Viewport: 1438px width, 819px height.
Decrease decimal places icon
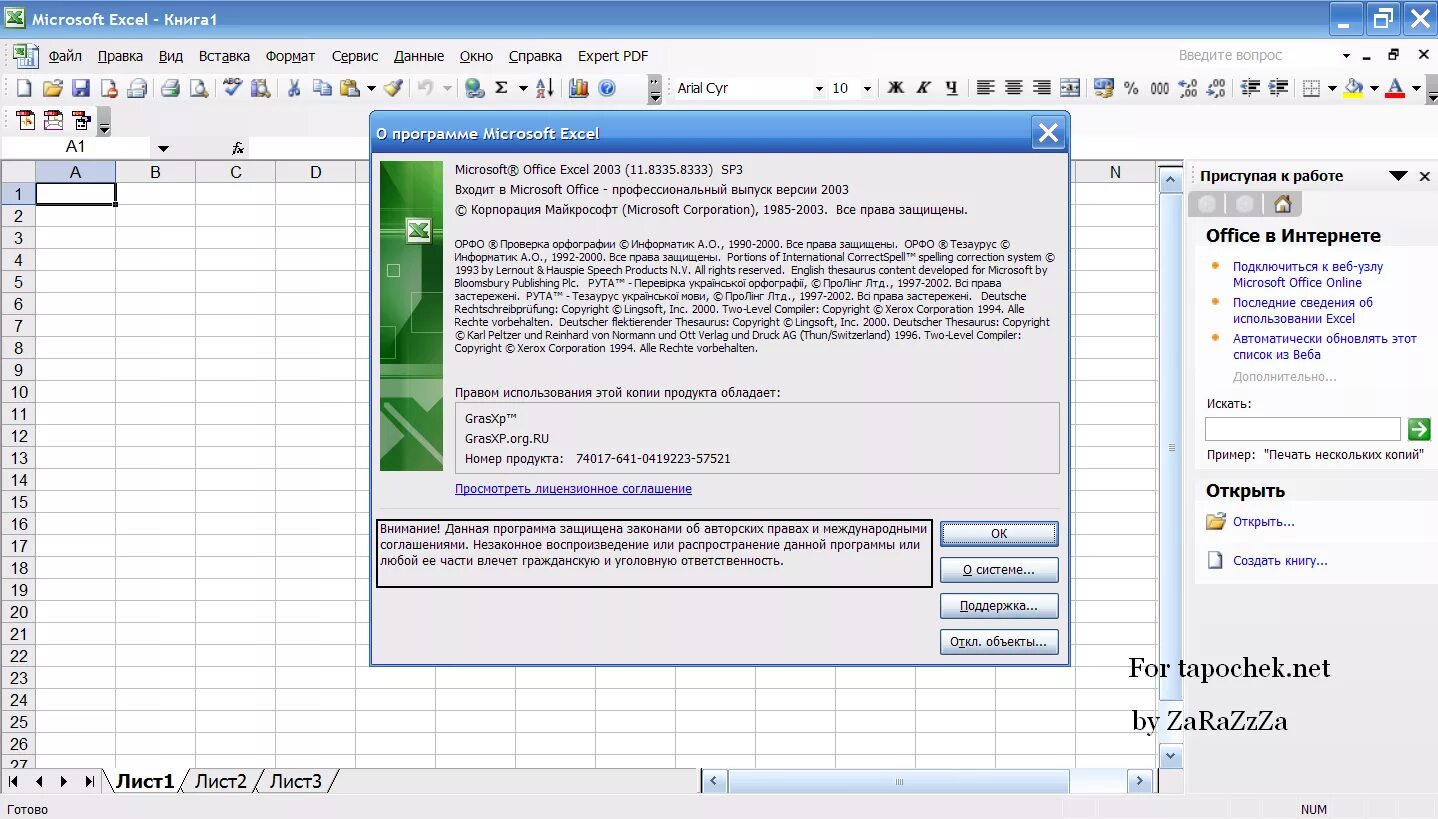point(1216,88)
